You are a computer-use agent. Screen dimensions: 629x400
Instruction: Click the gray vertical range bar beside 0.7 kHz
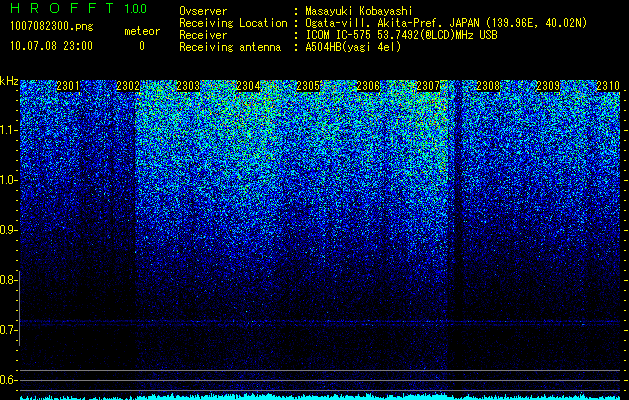click(x=19, y=308)
